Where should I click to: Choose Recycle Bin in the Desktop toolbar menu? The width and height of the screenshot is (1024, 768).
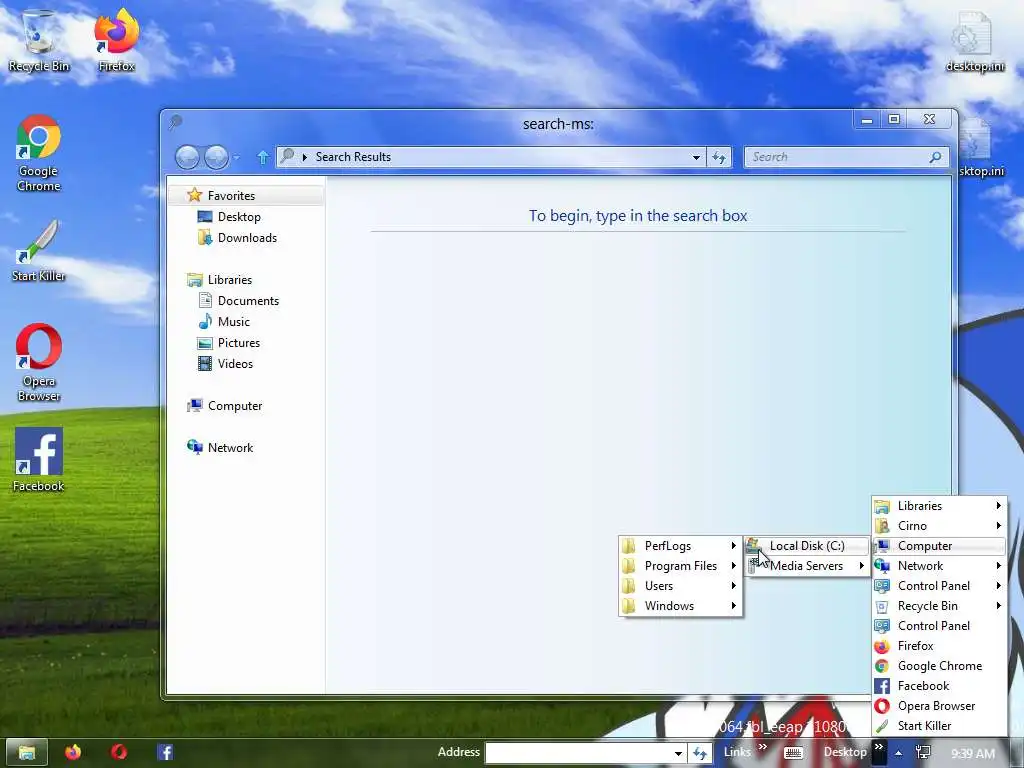[x=939, y=606]
